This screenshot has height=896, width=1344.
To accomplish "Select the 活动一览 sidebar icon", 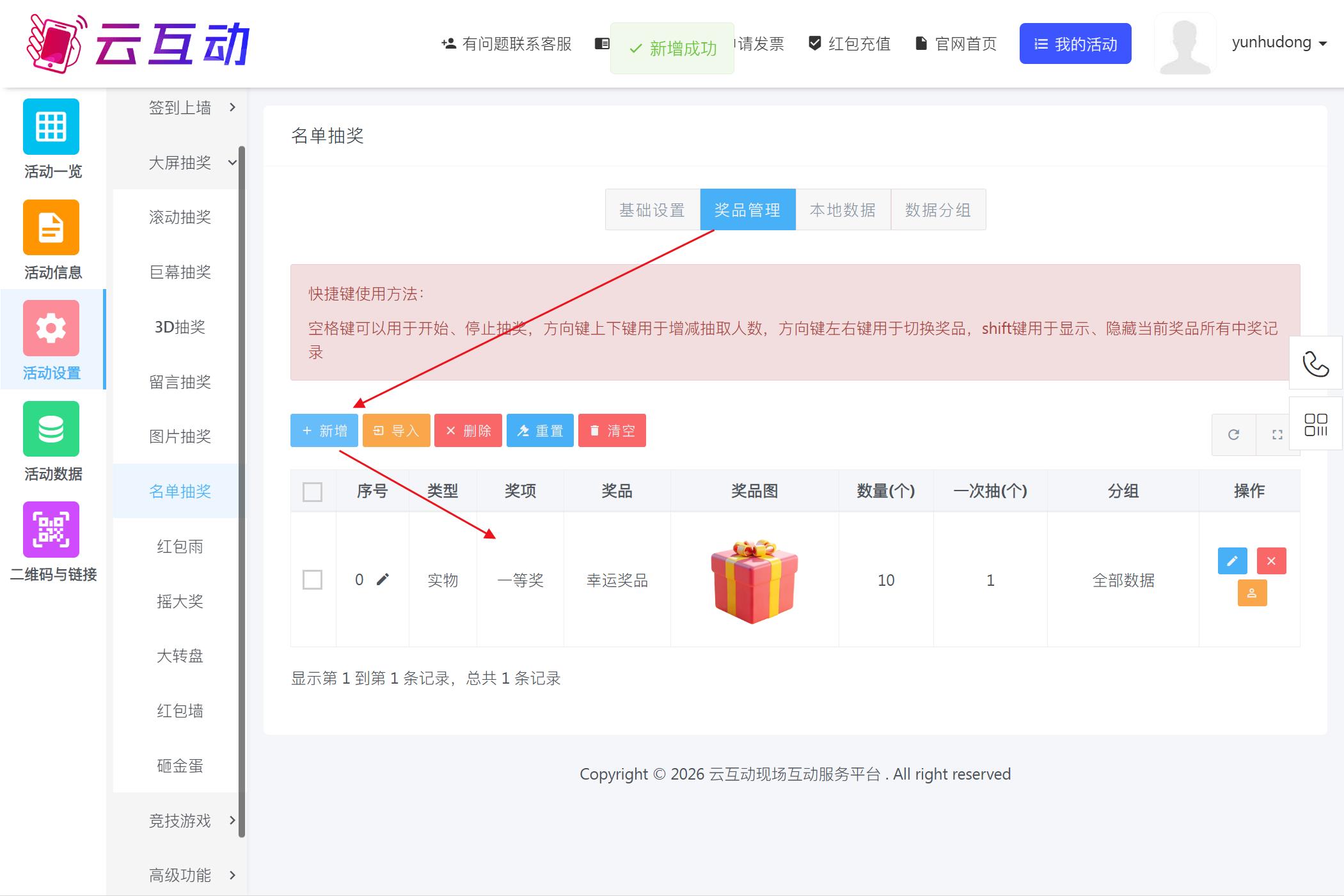I will (x=51, y=127).
